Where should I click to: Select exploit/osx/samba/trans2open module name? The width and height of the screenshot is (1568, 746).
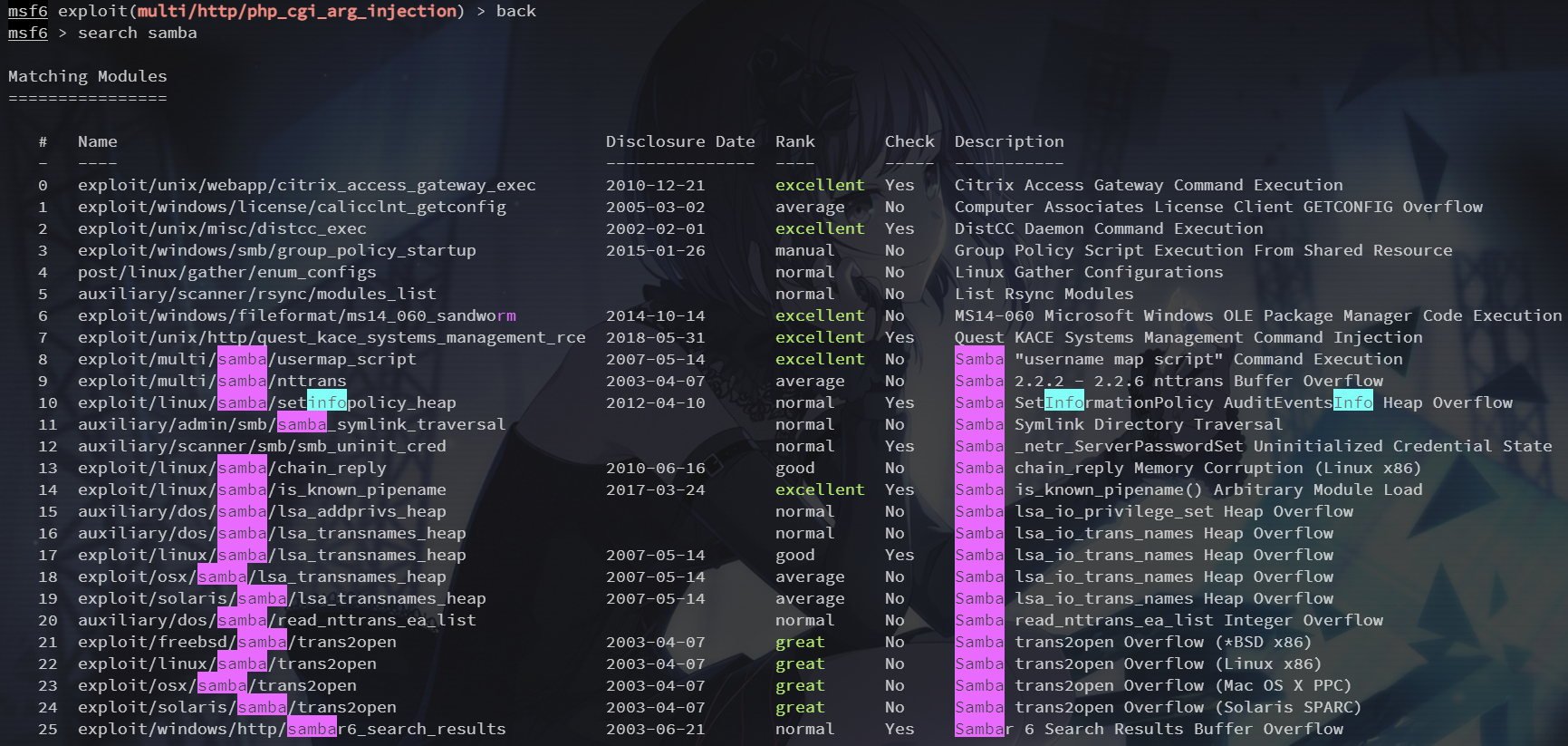pos(217,685)
